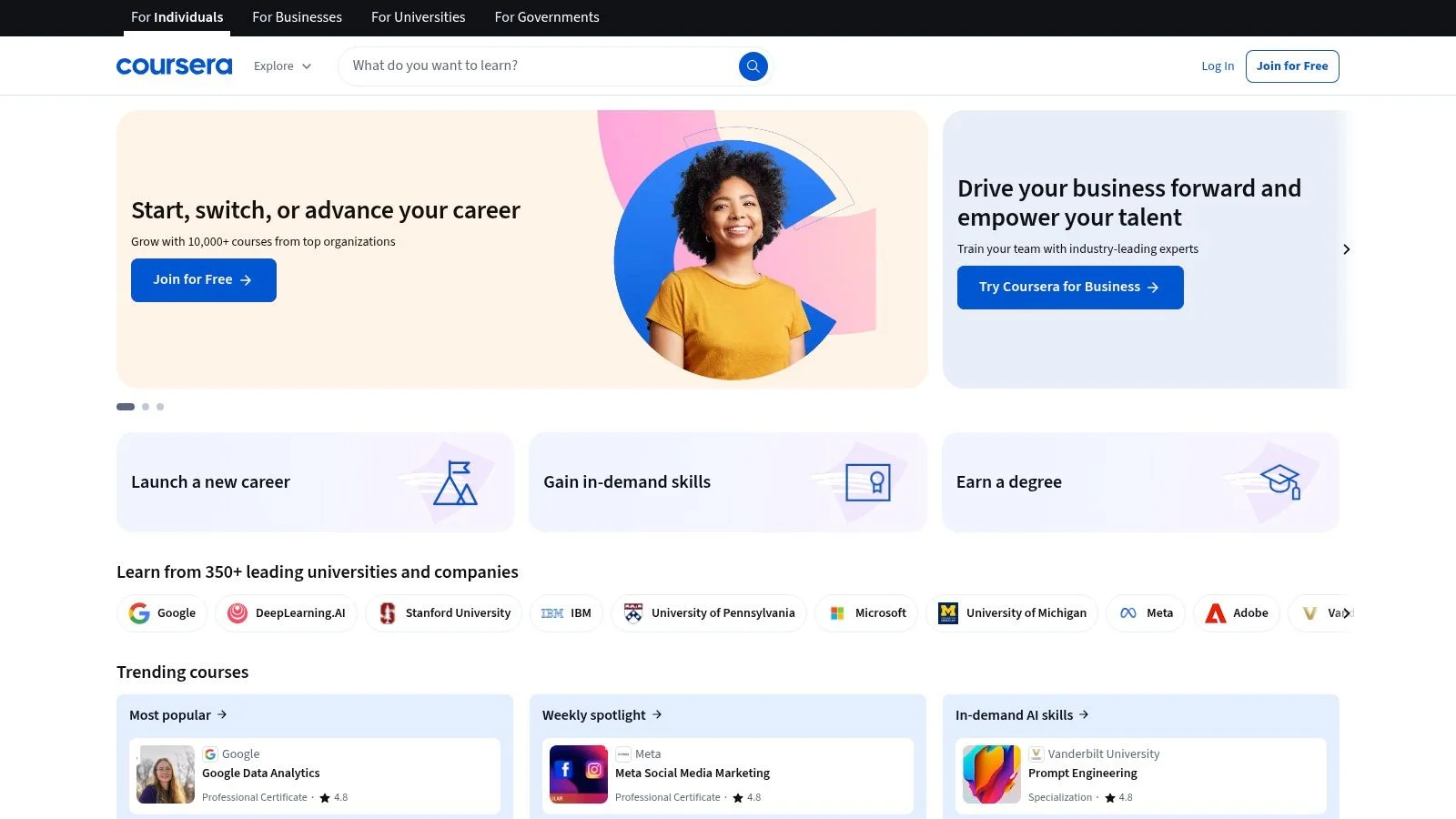Open the For Universities tab
1456x819 pixels.
click(x=418, y=17)
